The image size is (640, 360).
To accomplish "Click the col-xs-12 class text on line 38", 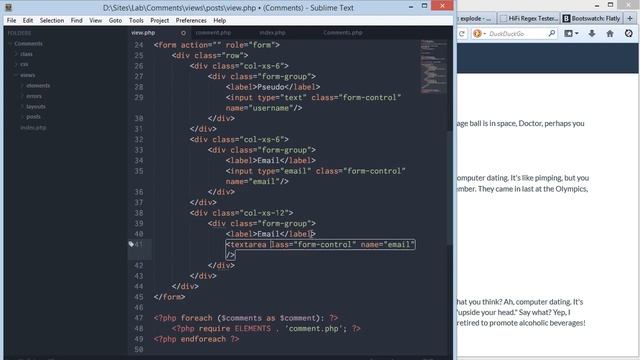I will 266,213.
